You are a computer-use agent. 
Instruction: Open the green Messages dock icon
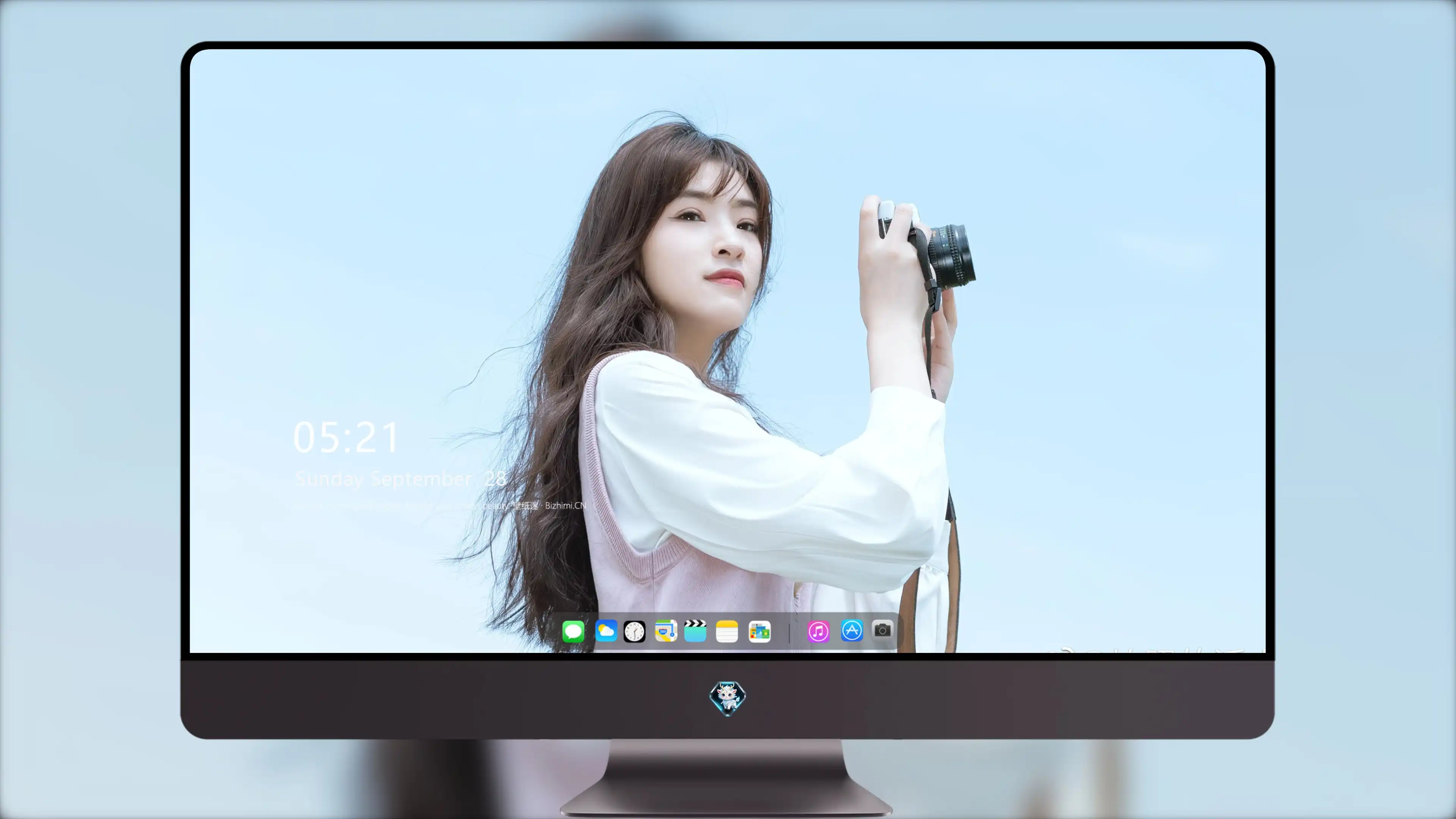tap(573, 631)
